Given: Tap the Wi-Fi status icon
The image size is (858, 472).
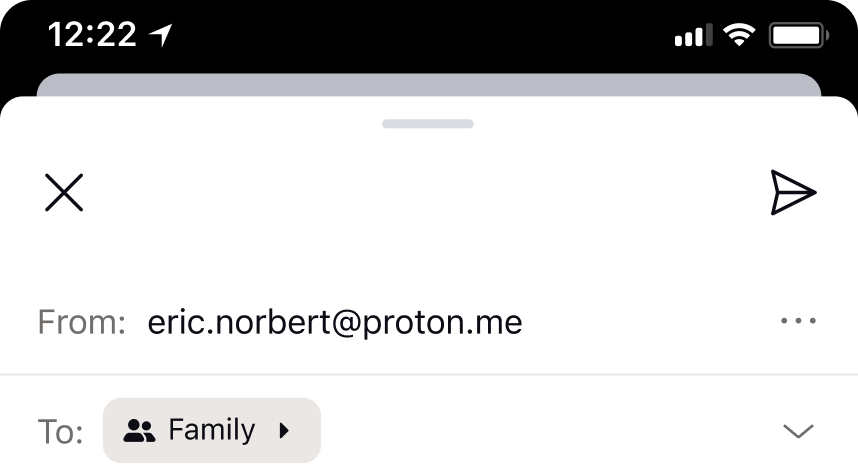Looking at the screenshot, I should (x=739, y=35).
